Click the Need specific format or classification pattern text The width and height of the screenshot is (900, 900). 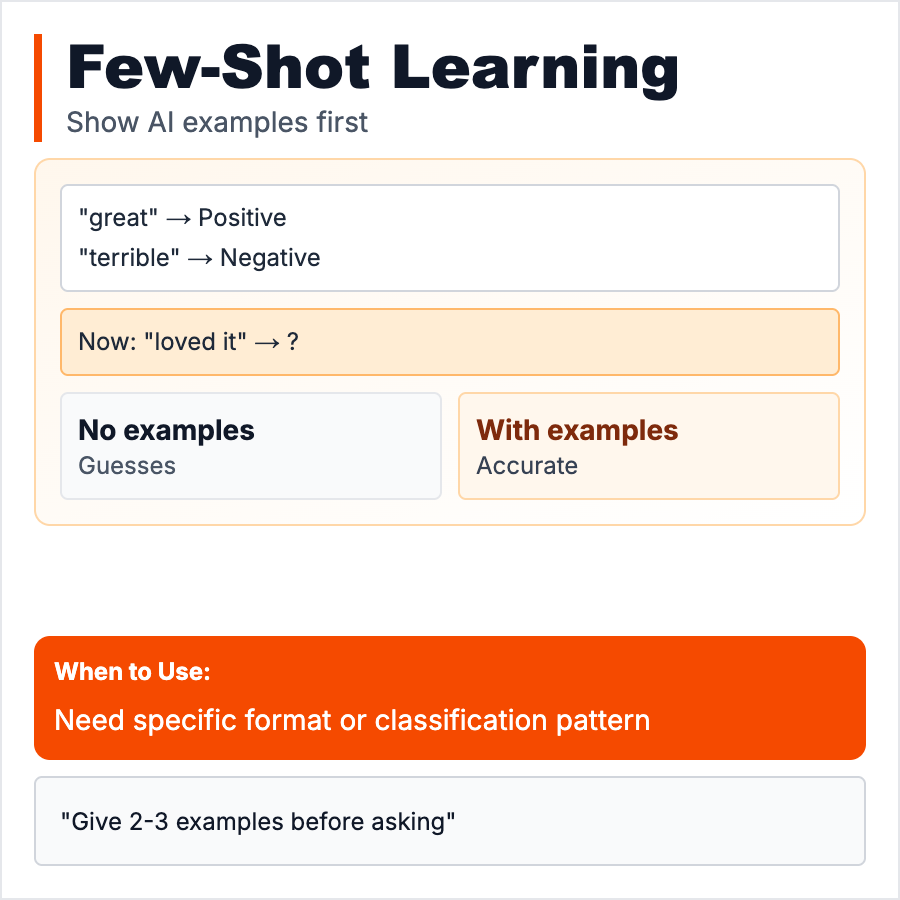pos(352,720)
